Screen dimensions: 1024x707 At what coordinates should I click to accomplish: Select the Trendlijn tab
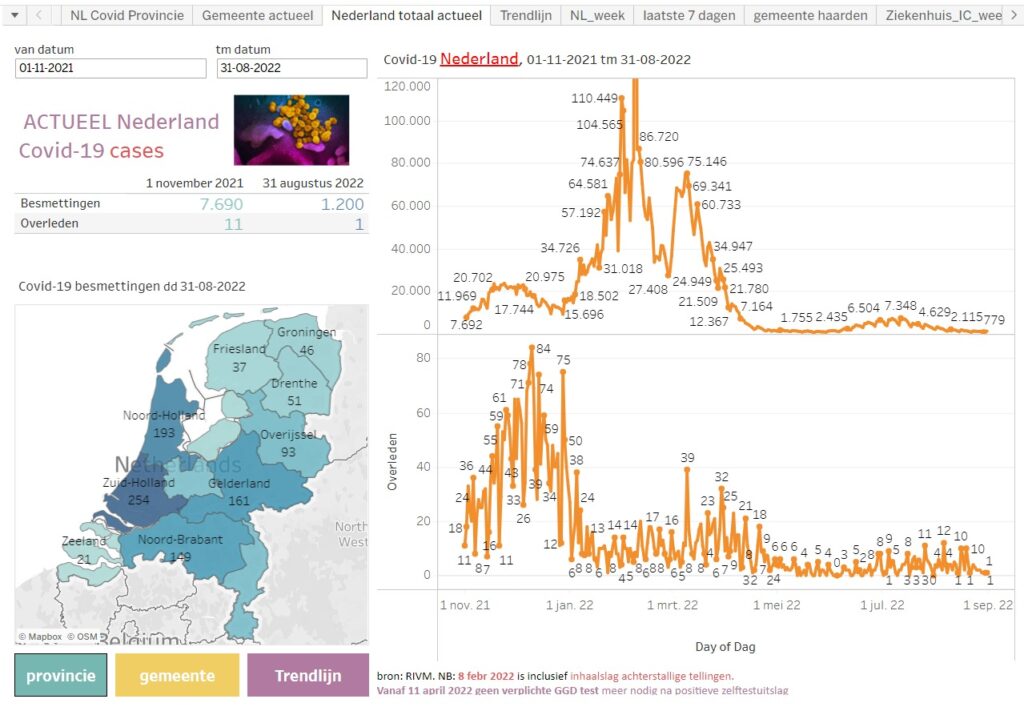[525, 15]
